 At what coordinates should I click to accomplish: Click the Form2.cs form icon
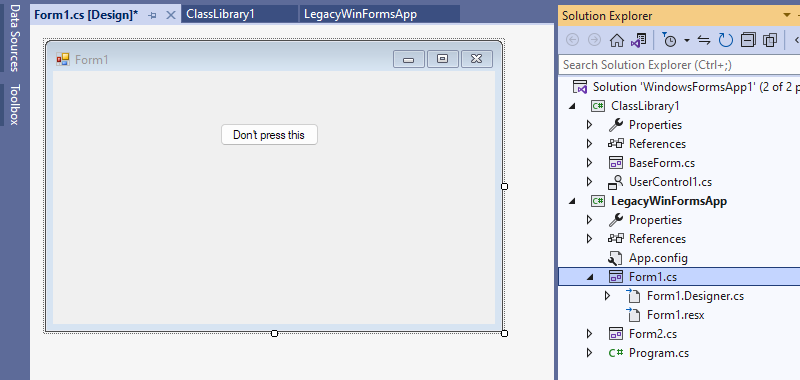coord(616,334)
